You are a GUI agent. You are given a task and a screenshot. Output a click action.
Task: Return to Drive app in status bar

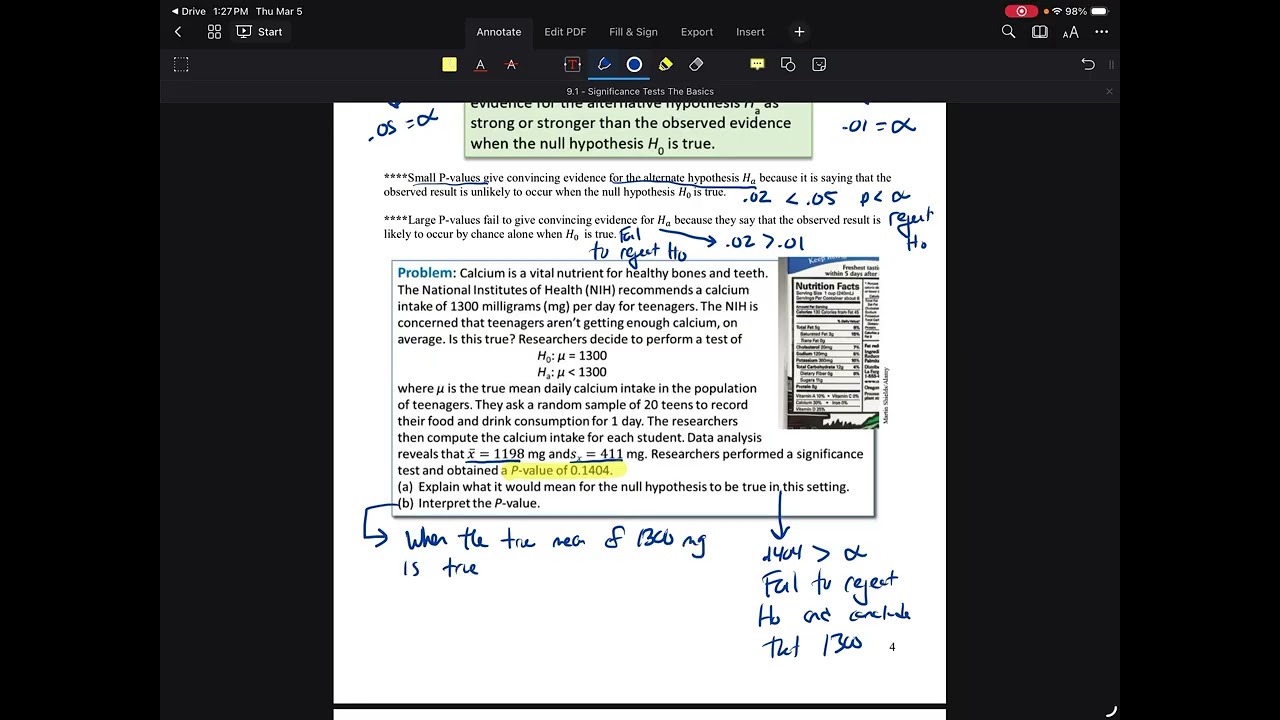pos(188,11)
